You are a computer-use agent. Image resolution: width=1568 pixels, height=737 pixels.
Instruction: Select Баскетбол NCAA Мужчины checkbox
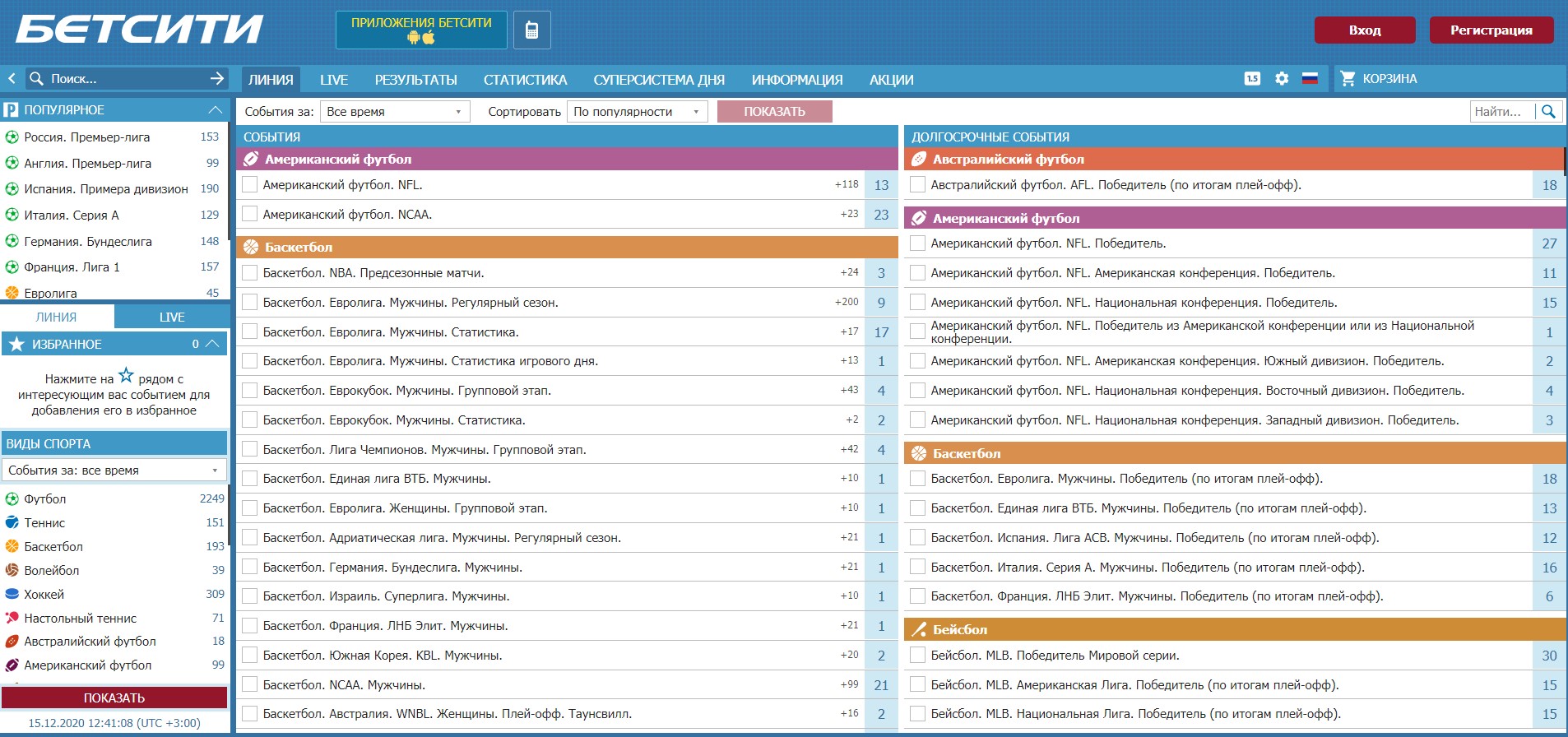click(x=250, y=684)
